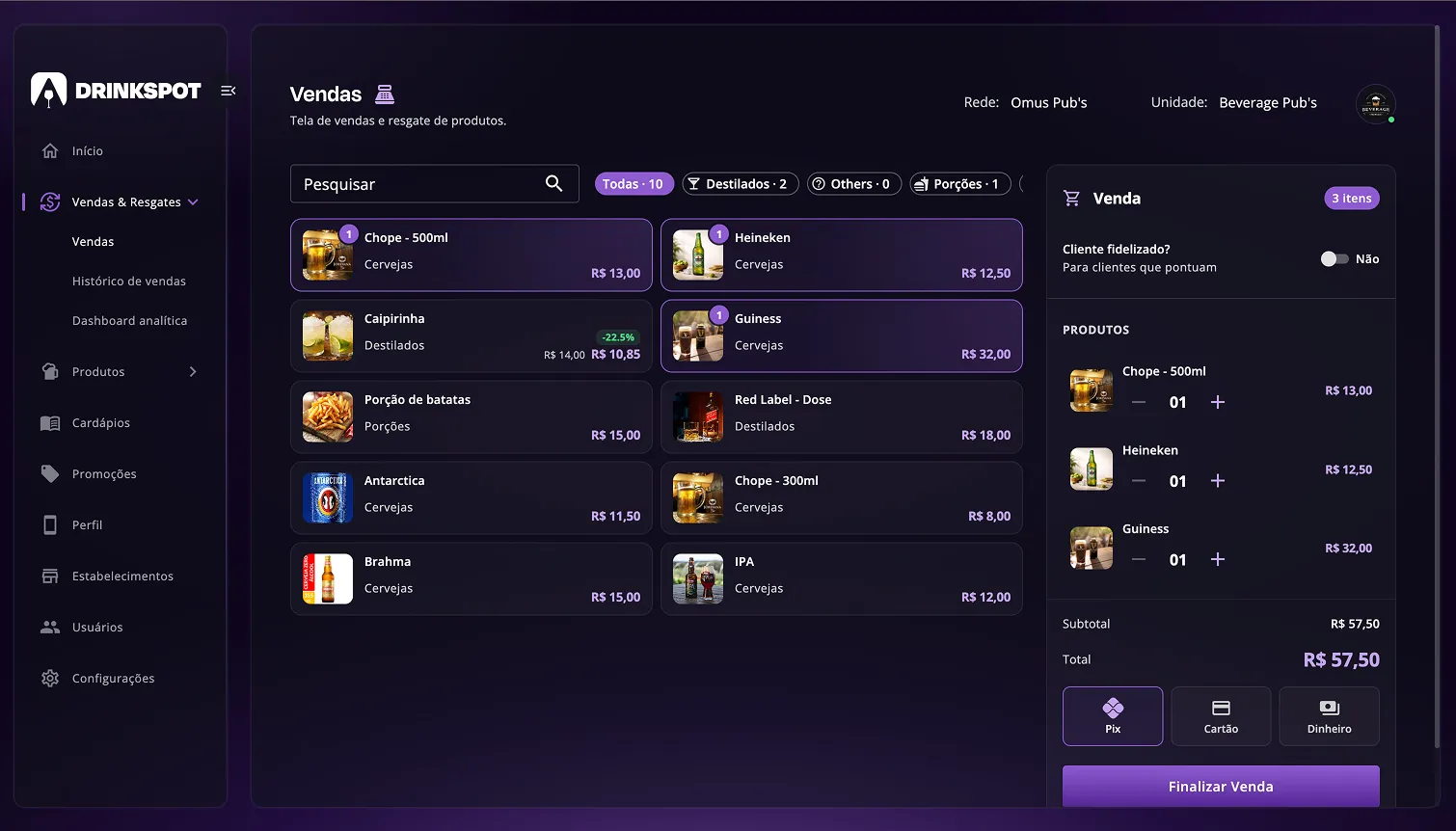Click the Vendas & Resgates icon
This screenshot has height=831, width=1456.
50,202
